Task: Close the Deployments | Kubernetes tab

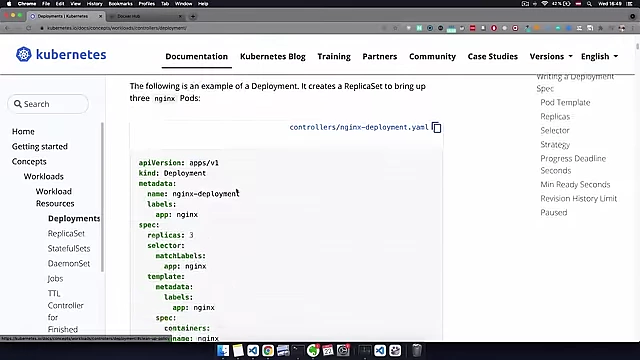Action: [100, 16]
